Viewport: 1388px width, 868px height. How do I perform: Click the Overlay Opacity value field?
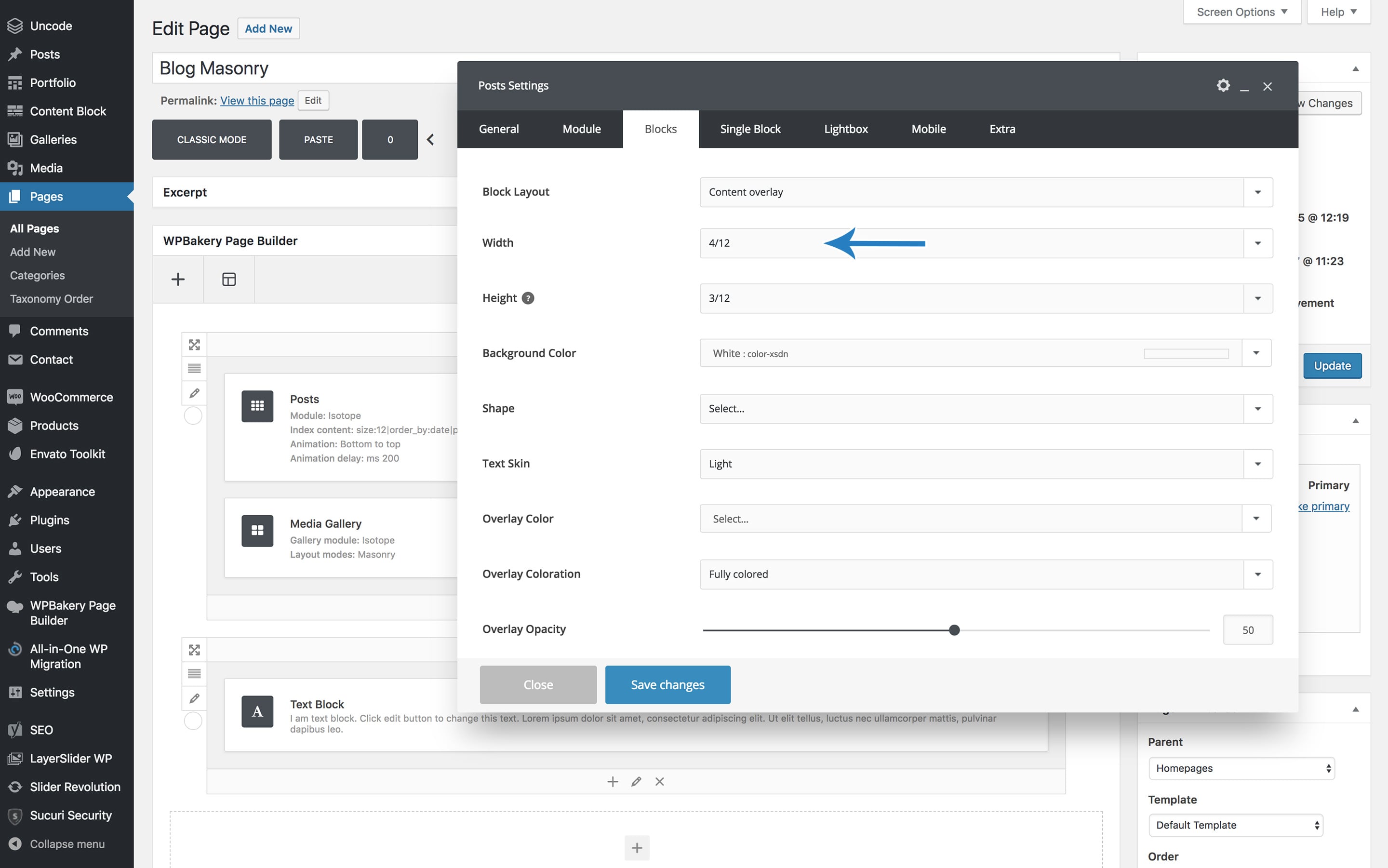coord(1247,630)
